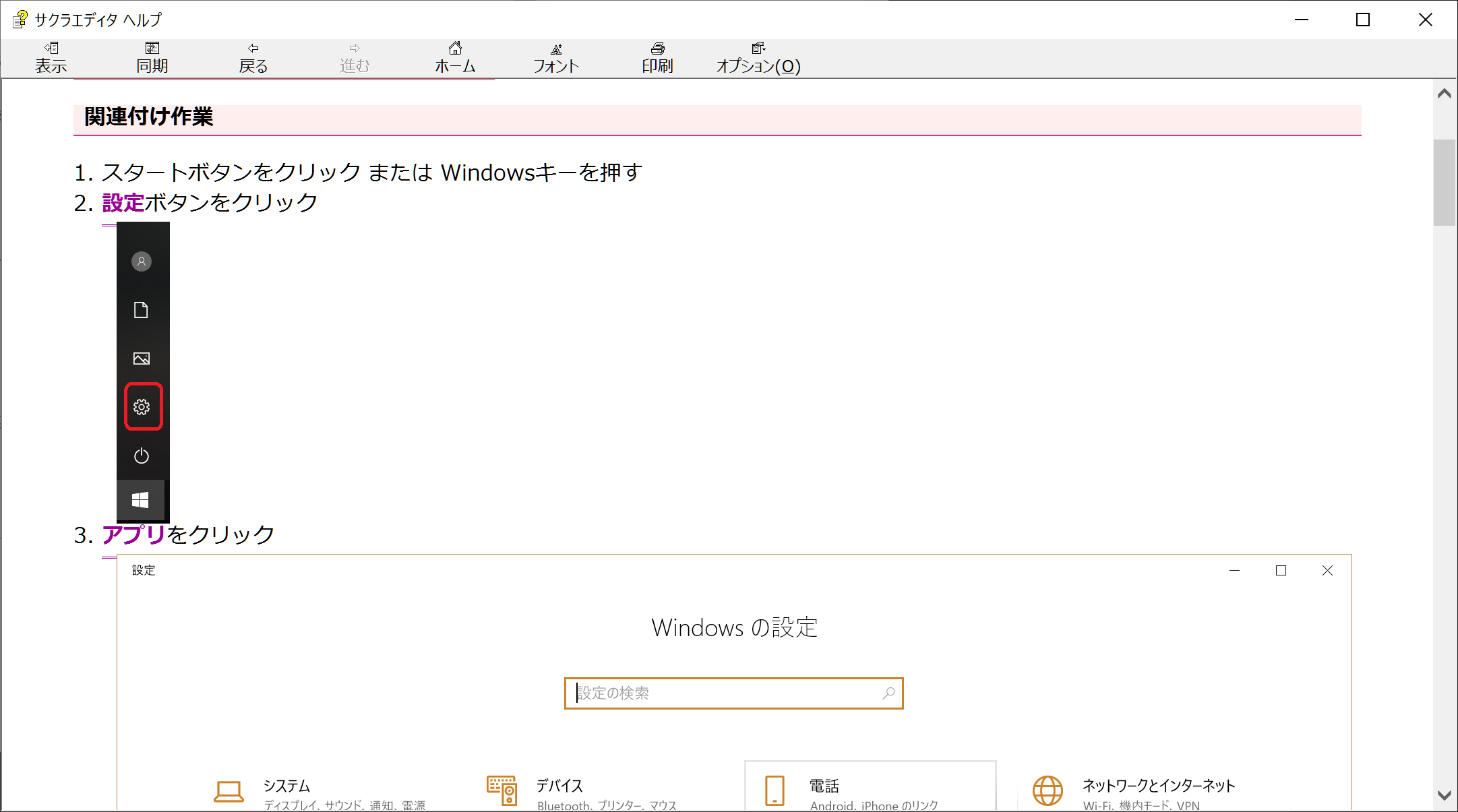
Task: Open the オプション(O) menu
Action: tap(759, 58)
